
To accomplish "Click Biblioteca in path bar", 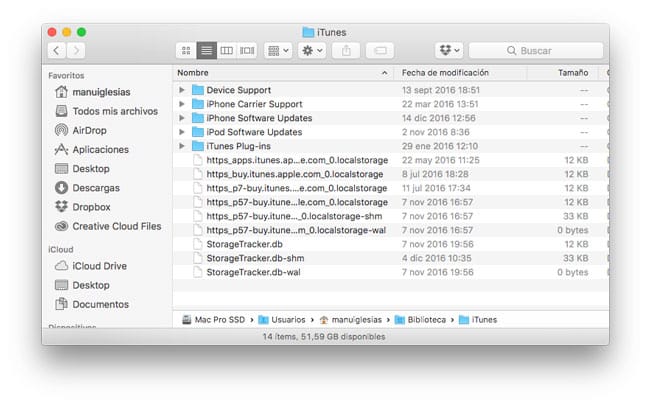I will coord(420,319).
